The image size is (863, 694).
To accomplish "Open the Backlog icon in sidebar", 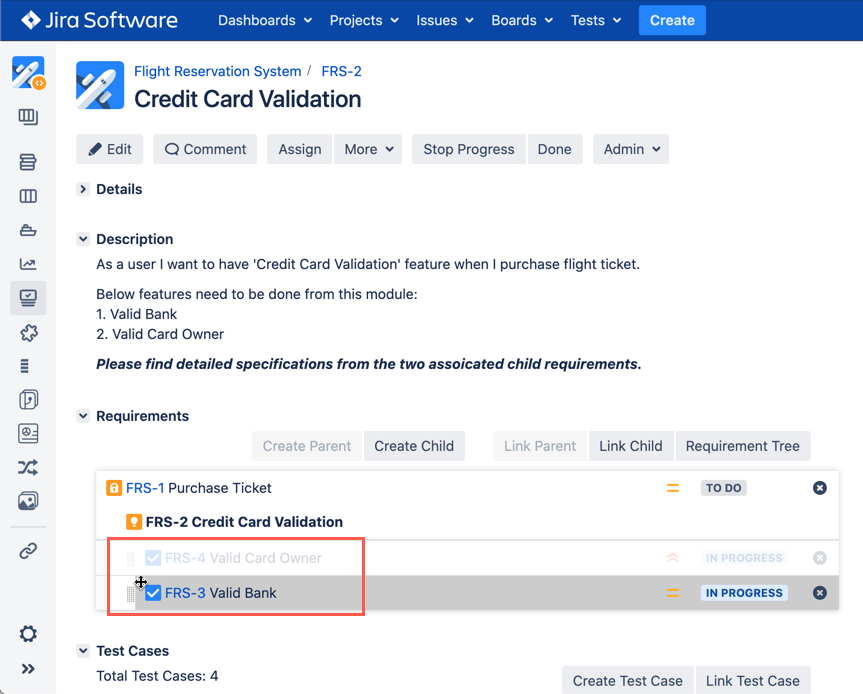I will pyautogui.click(x=28, y=162).
